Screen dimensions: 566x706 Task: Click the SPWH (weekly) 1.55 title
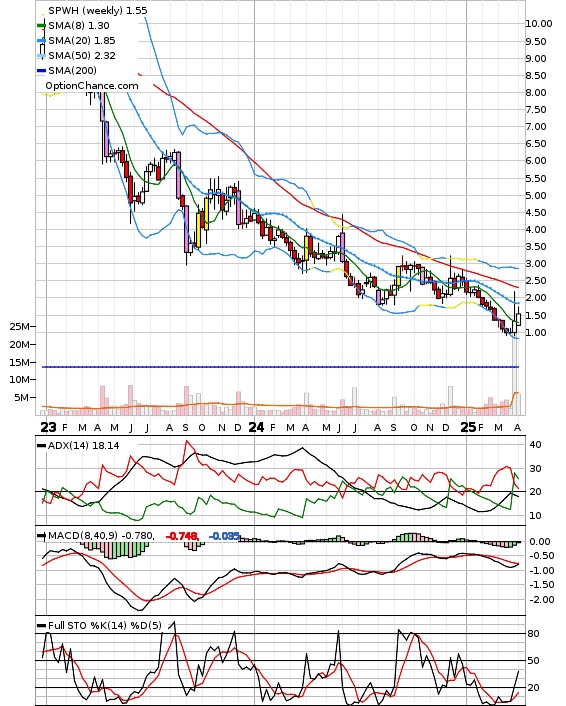click(x=98, y=10)
